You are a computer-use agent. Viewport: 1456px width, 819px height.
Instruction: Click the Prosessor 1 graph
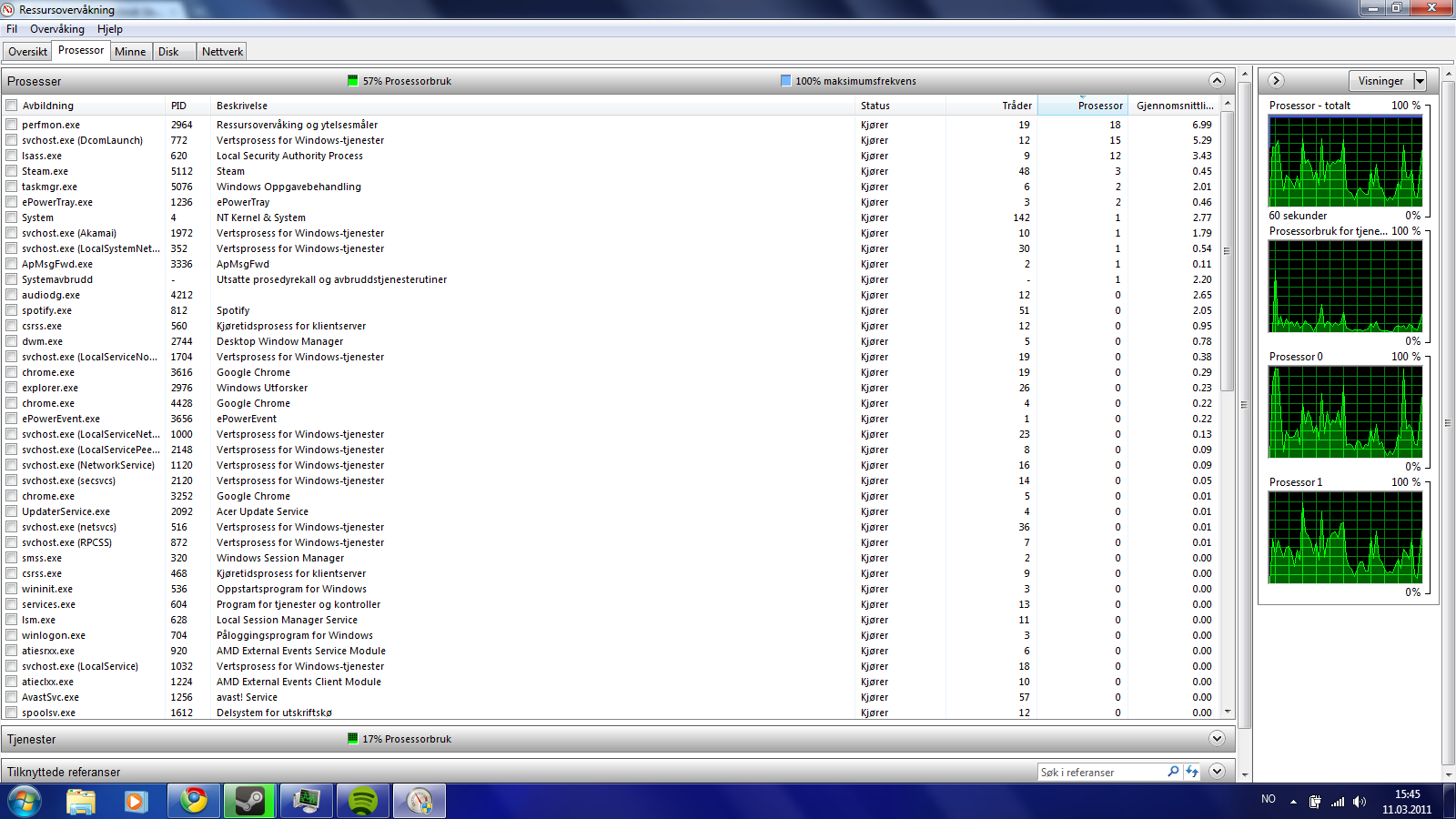(1345, 538)
